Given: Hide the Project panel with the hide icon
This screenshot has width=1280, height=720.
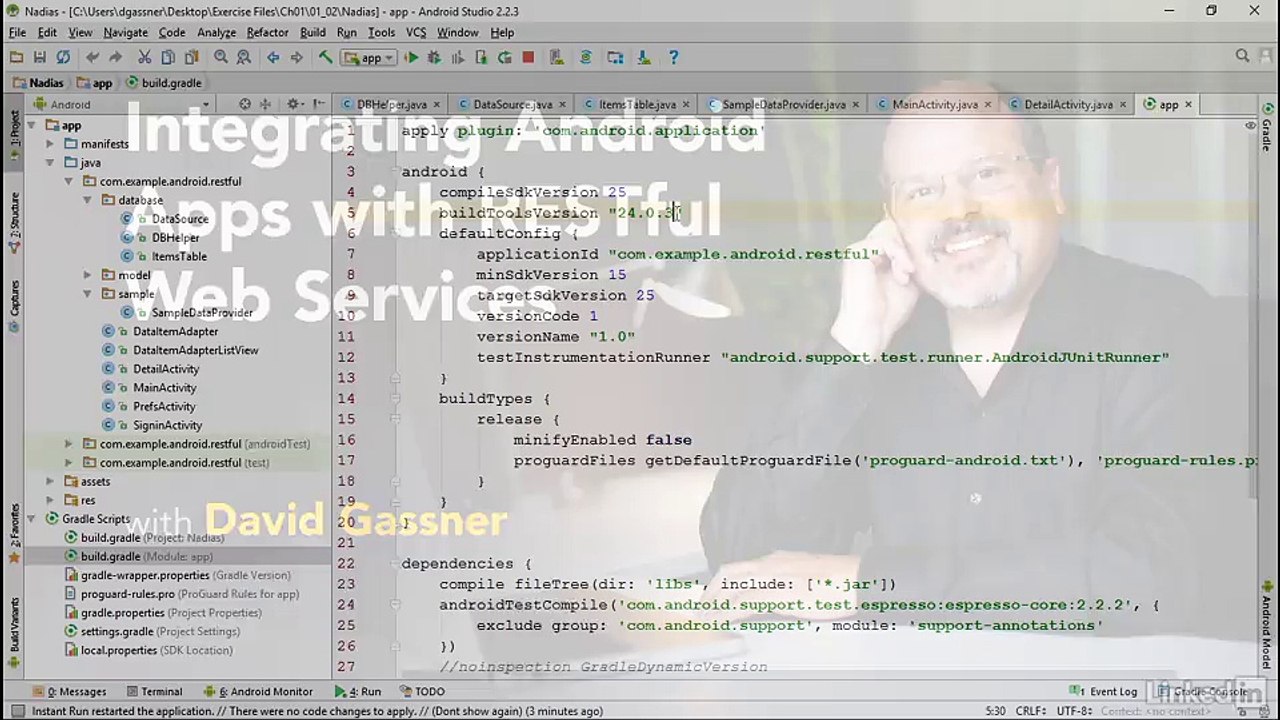Looking at the screenshot, I should tap(319, 104).
